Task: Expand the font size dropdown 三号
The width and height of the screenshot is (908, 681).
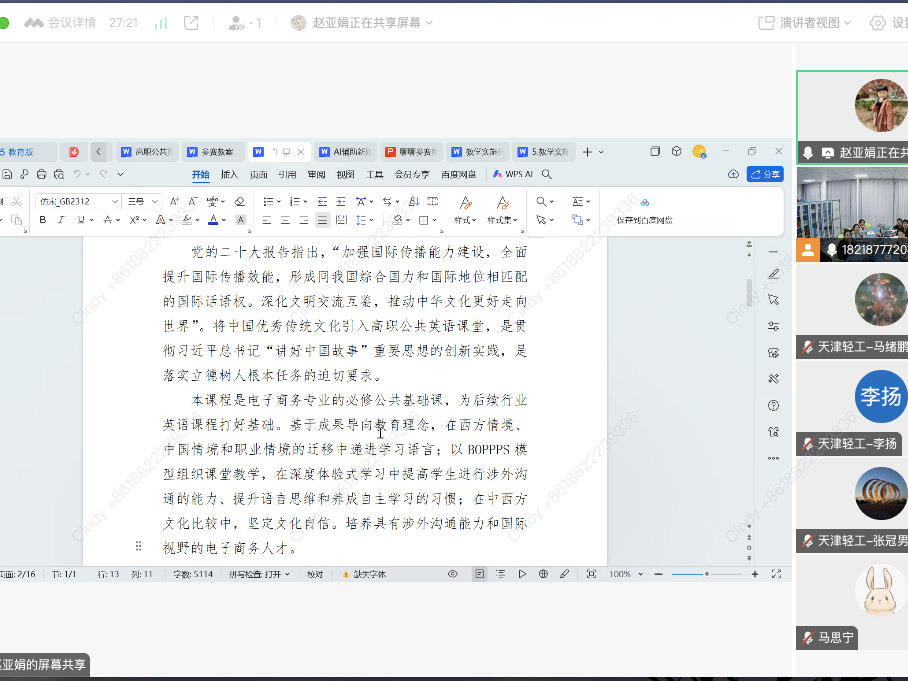Action: tap(153, 201)
